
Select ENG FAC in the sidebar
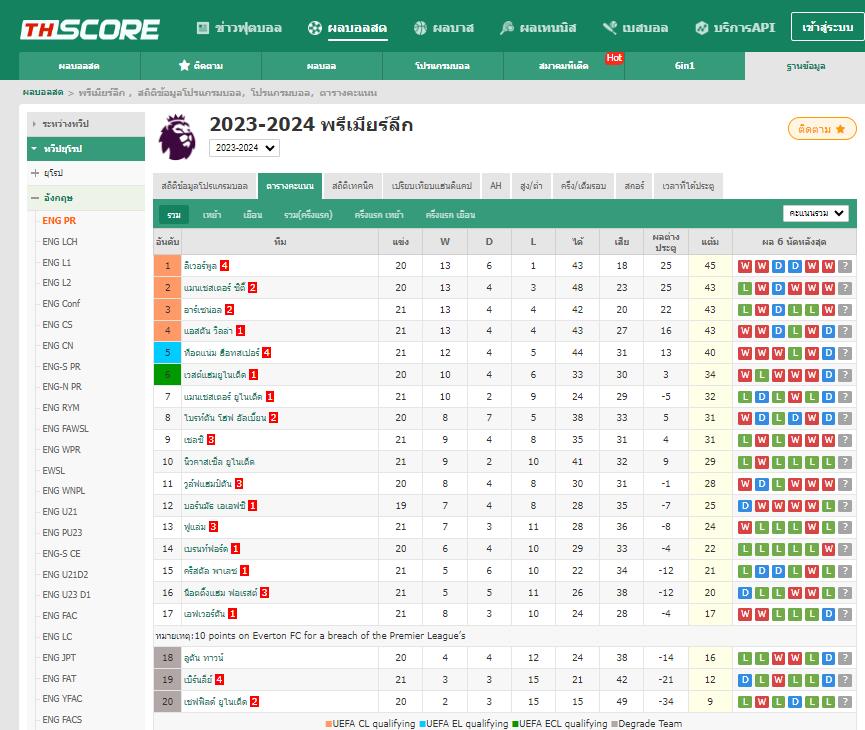[60, 615]
